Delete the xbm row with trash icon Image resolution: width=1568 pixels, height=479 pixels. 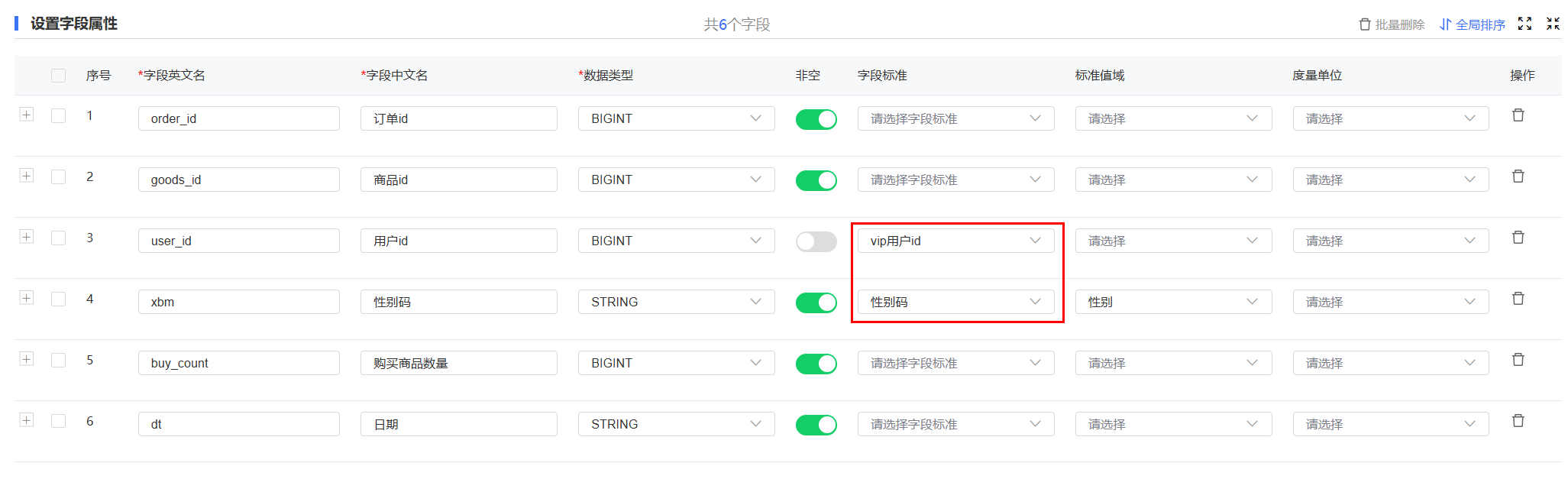(1518, 299)
